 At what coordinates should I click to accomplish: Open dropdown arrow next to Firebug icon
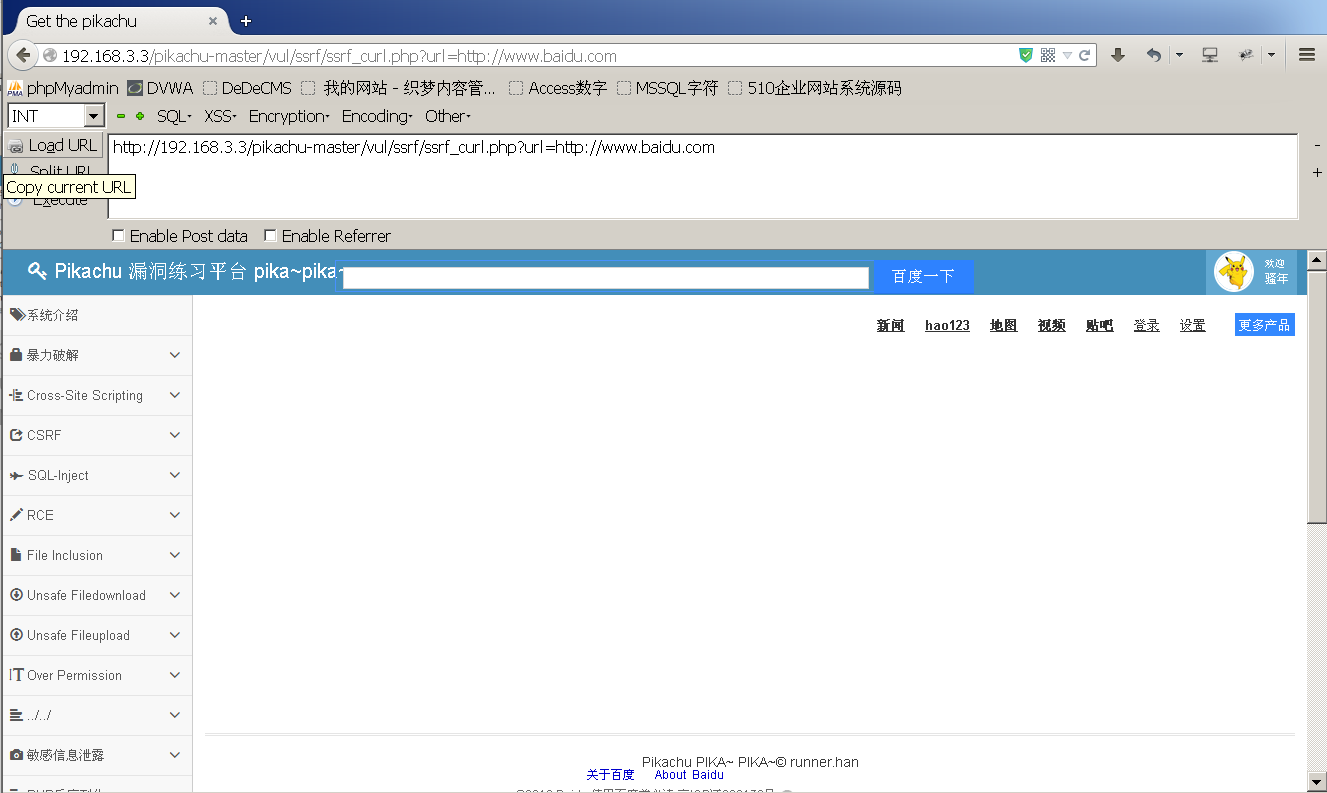coord(1272,56)
